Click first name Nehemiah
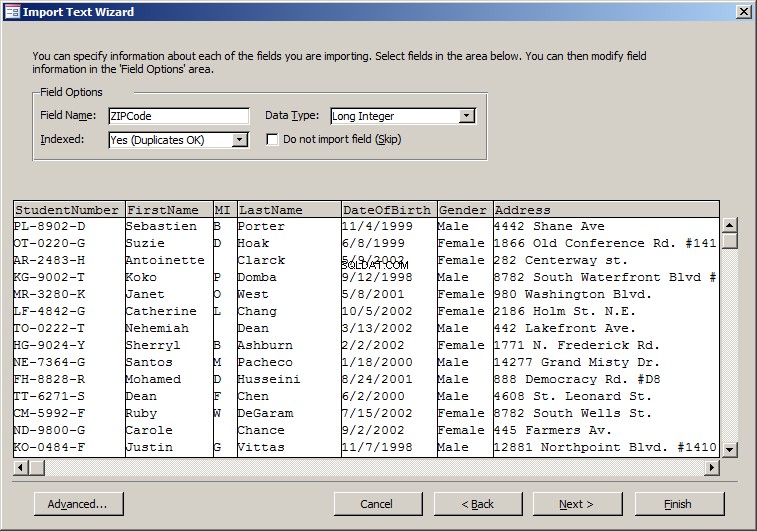757x531 pixels. pos(157,328)
